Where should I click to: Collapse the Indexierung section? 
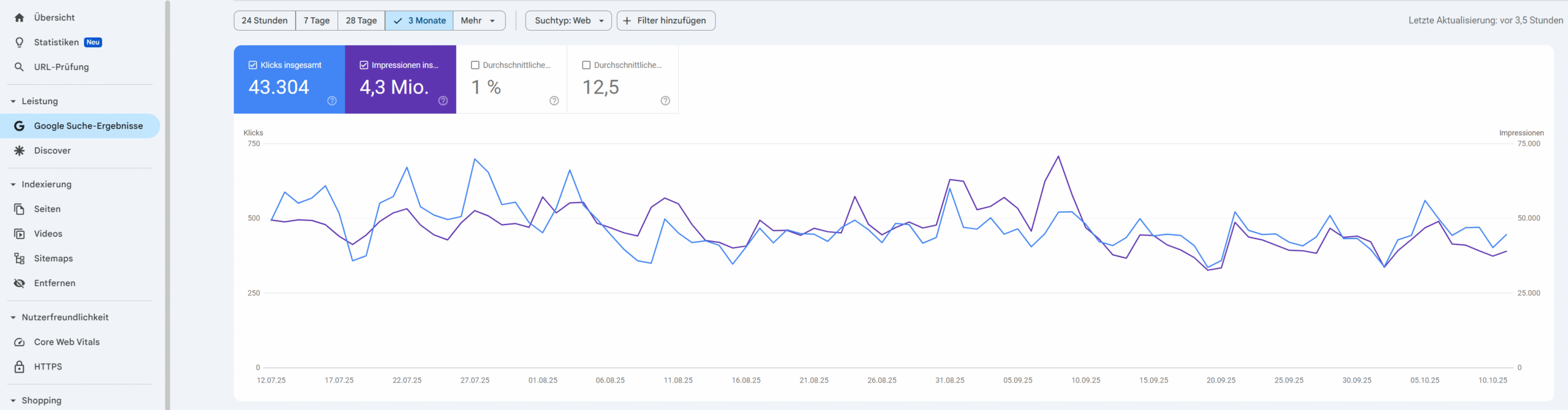[x=13, y=184]
